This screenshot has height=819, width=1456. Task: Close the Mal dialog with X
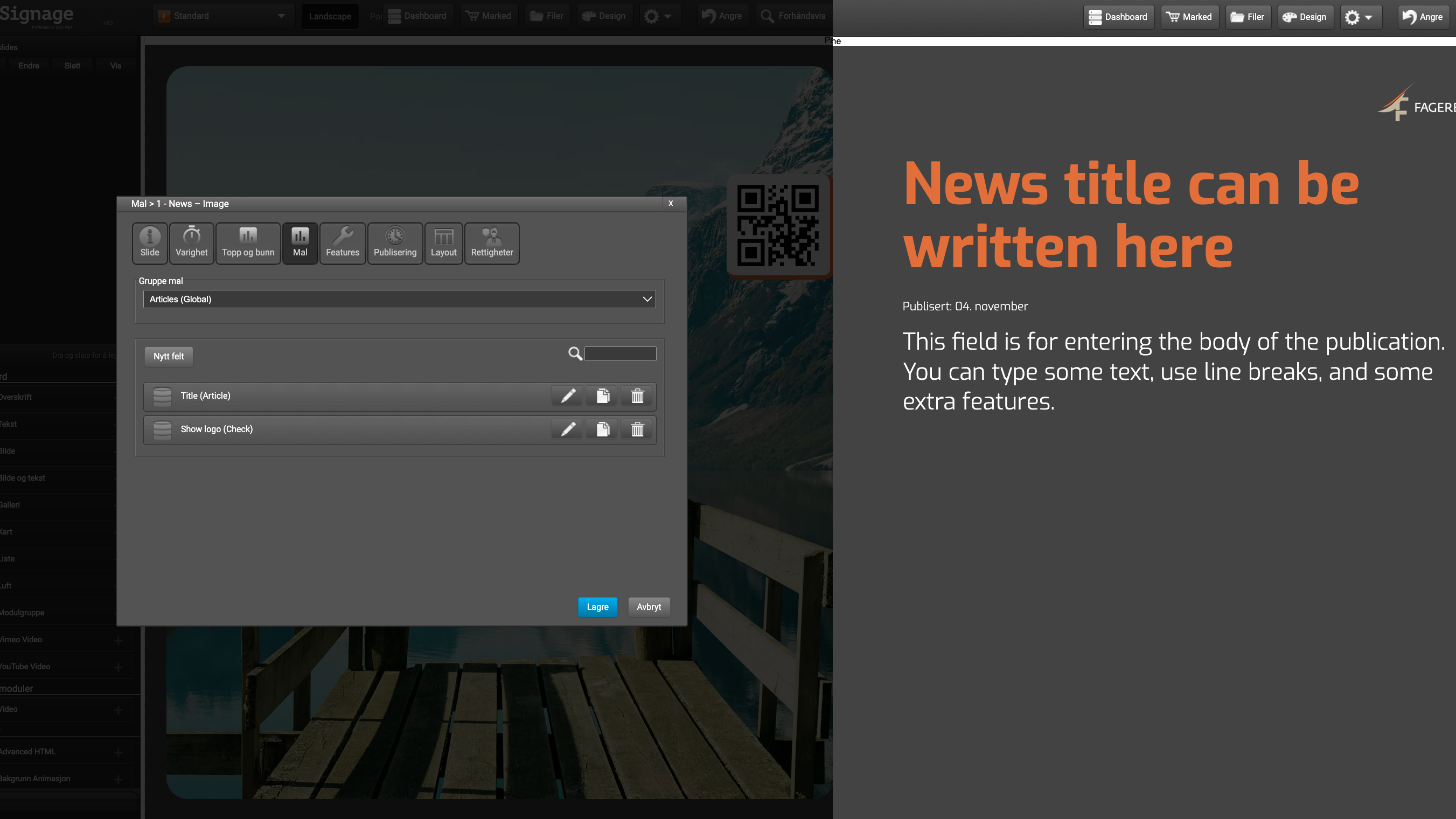click(x=671, y=204)
